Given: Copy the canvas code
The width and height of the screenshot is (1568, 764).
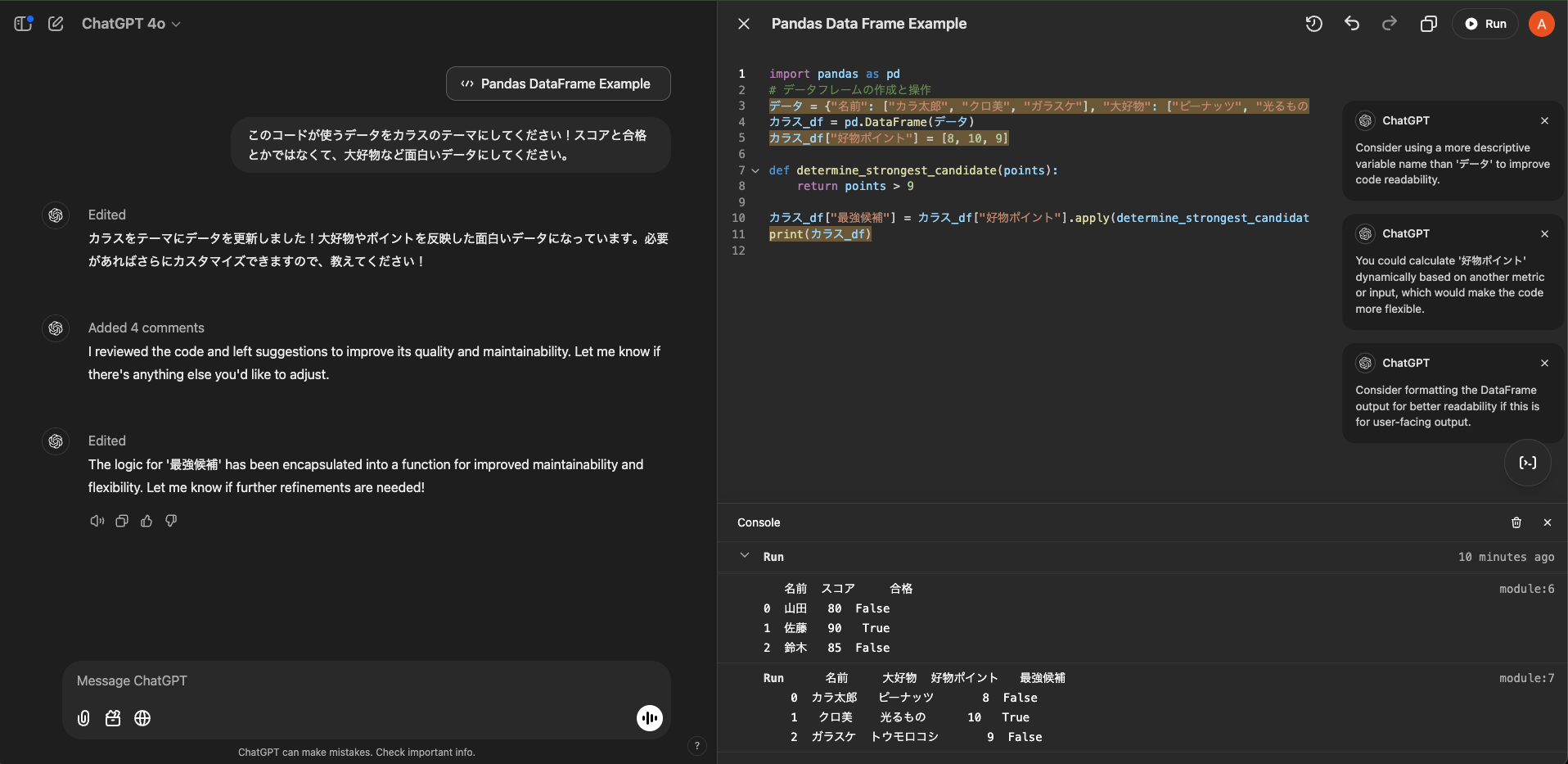Looking at the screenshot, I should click(x=1429, y=24).
